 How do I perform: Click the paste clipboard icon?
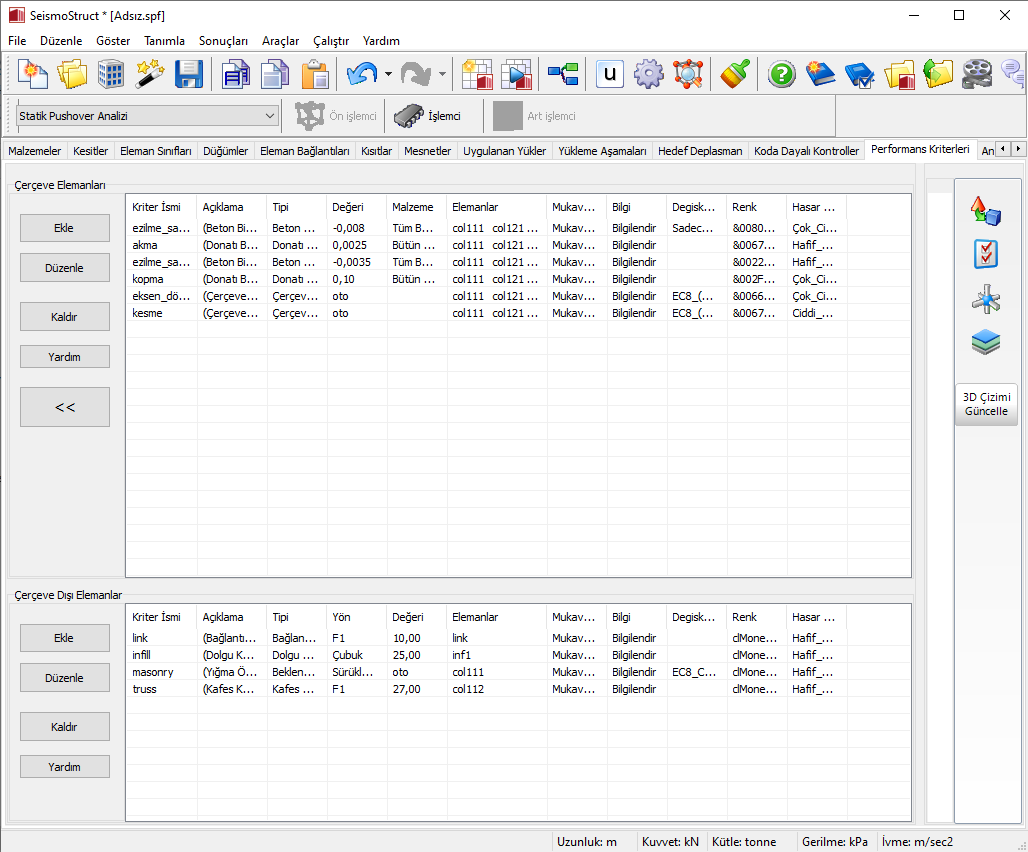(314, 74)
